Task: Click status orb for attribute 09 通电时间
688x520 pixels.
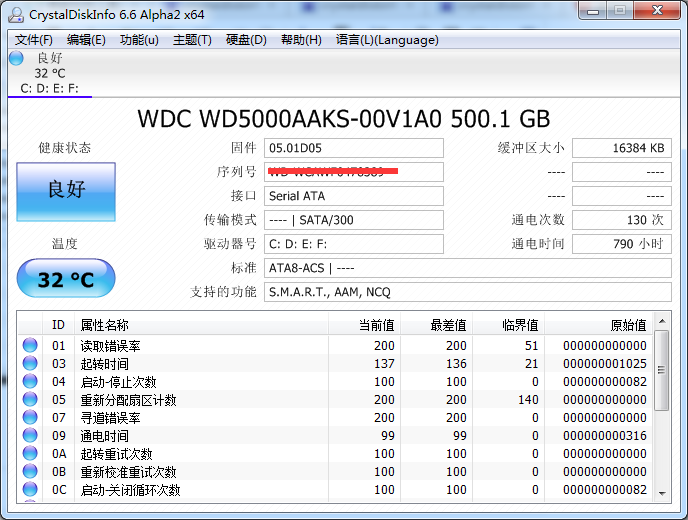Action: [x=30, y=435]
